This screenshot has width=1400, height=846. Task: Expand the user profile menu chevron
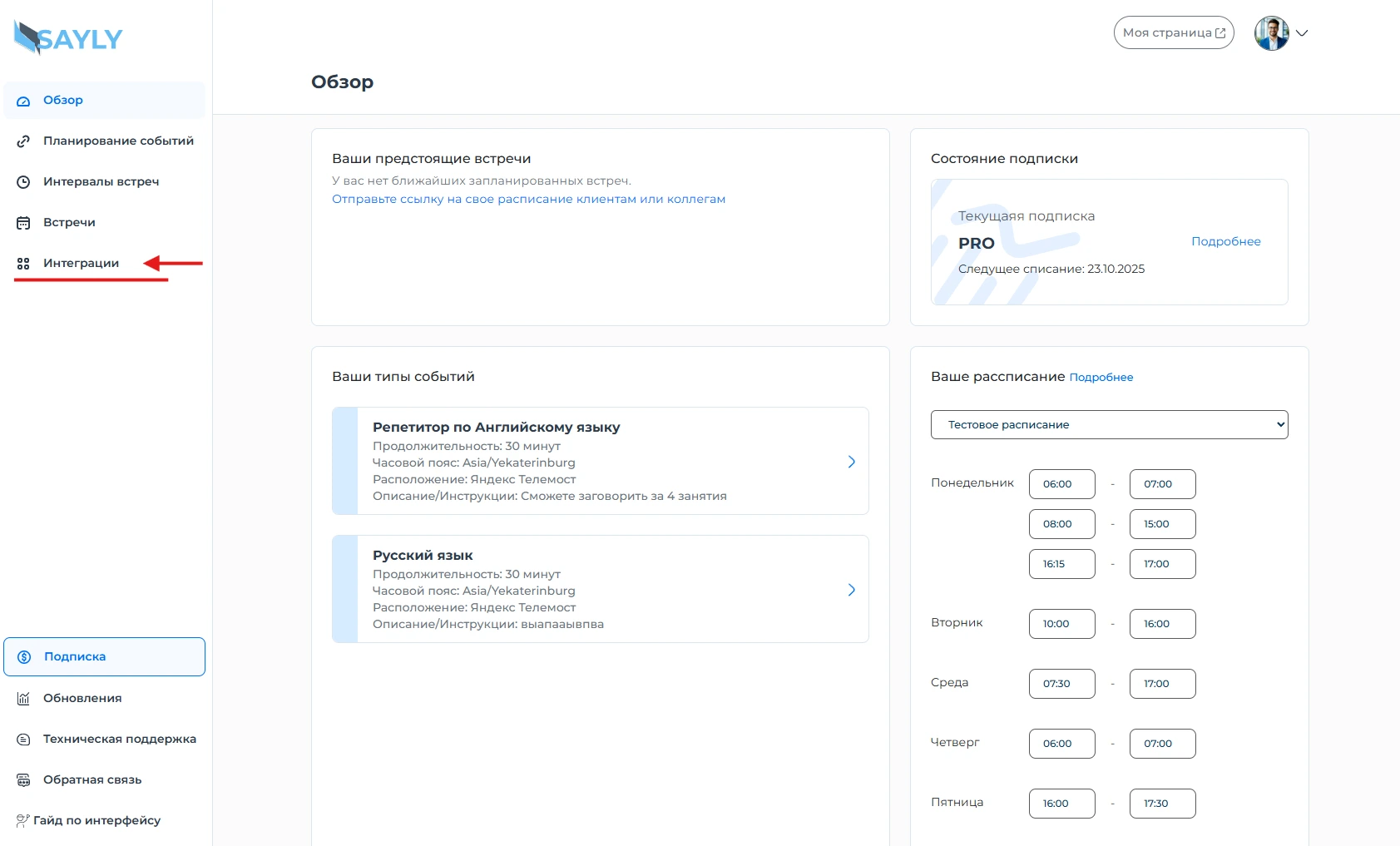pos(1302,33)
